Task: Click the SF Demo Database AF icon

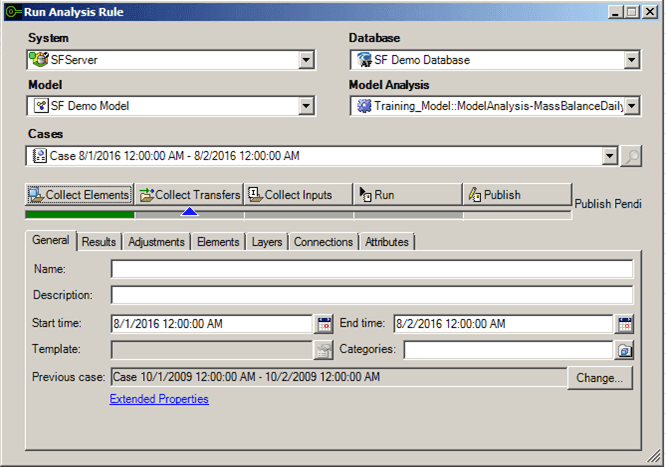Action: click(364, 60)
